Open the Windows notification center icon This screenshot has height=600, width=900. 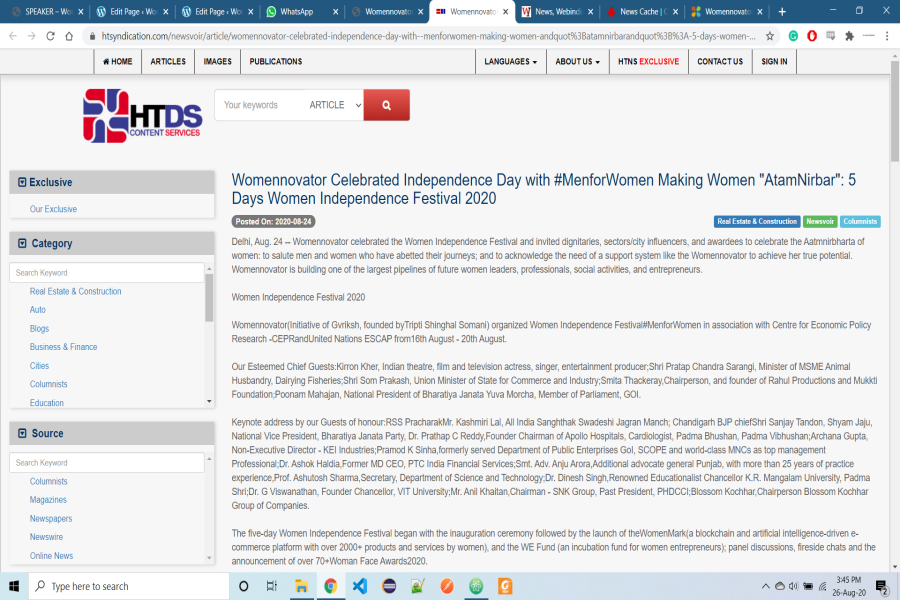click(882, 586)
